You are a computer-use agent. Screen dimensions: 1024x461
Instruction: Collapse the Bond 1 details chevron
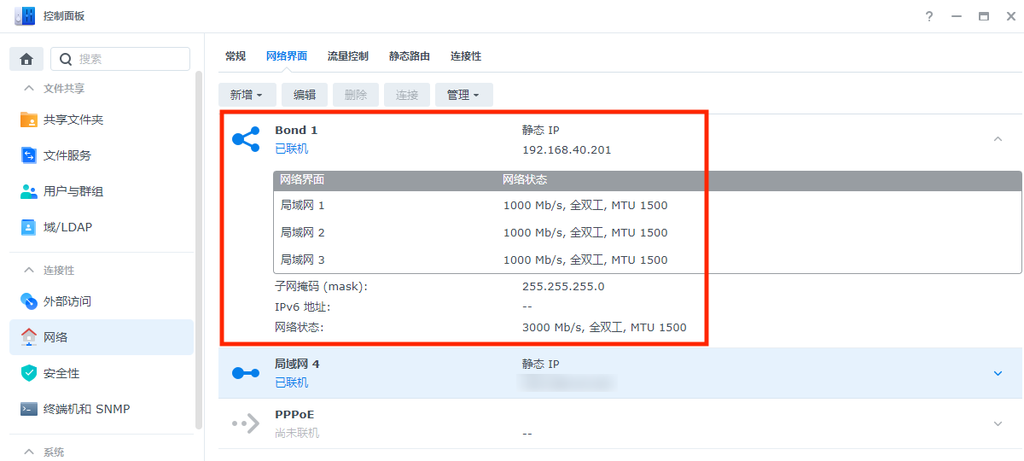[997, 139]
